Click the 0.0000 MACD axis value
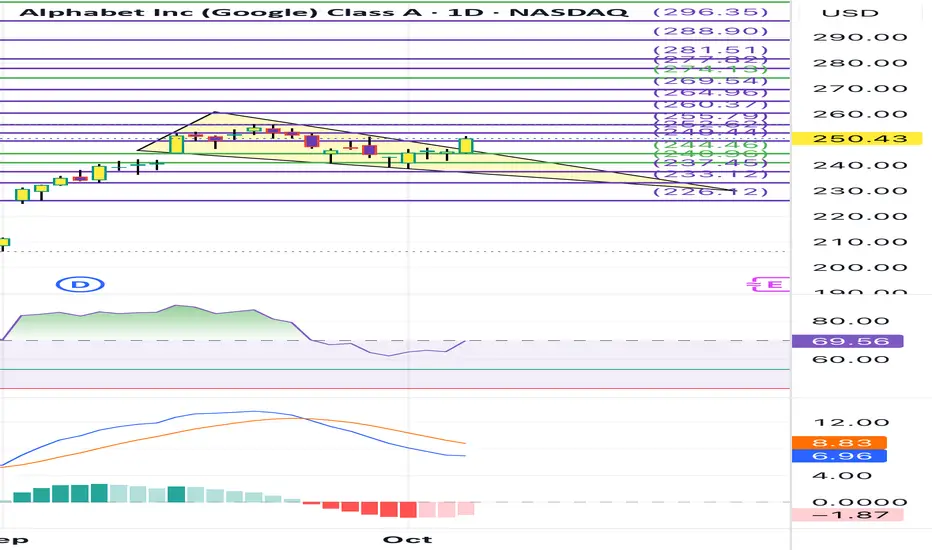Image resolution: width=932 pixels, height=550 pixels. 860,502
